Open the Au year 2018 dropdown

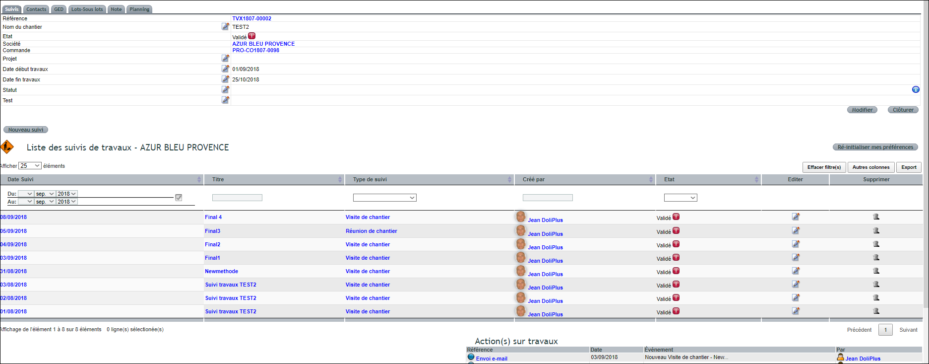[67, 202]
